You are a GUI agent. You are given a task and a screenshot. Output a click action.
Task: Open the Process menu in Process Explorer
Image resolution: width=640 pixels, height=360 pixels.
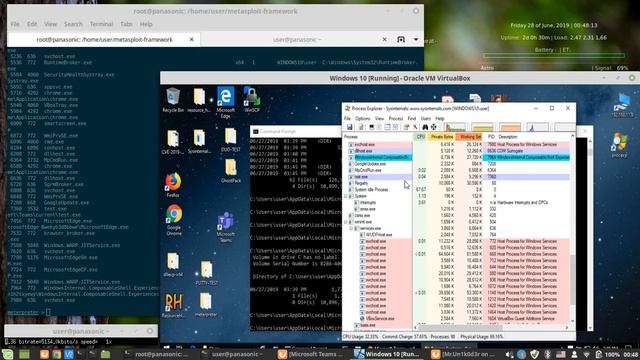396,118
